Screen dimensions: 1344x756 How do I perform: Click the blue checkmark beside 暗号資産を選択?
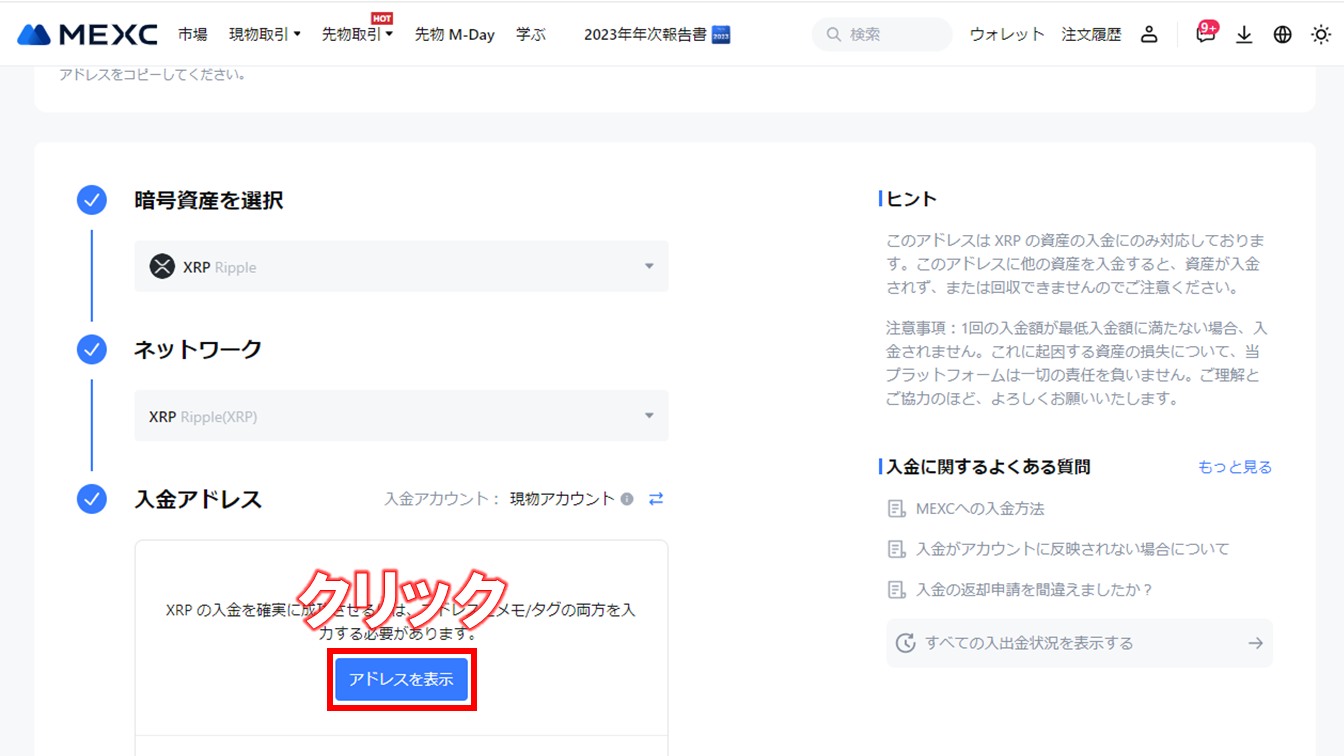tap(91, 200)
